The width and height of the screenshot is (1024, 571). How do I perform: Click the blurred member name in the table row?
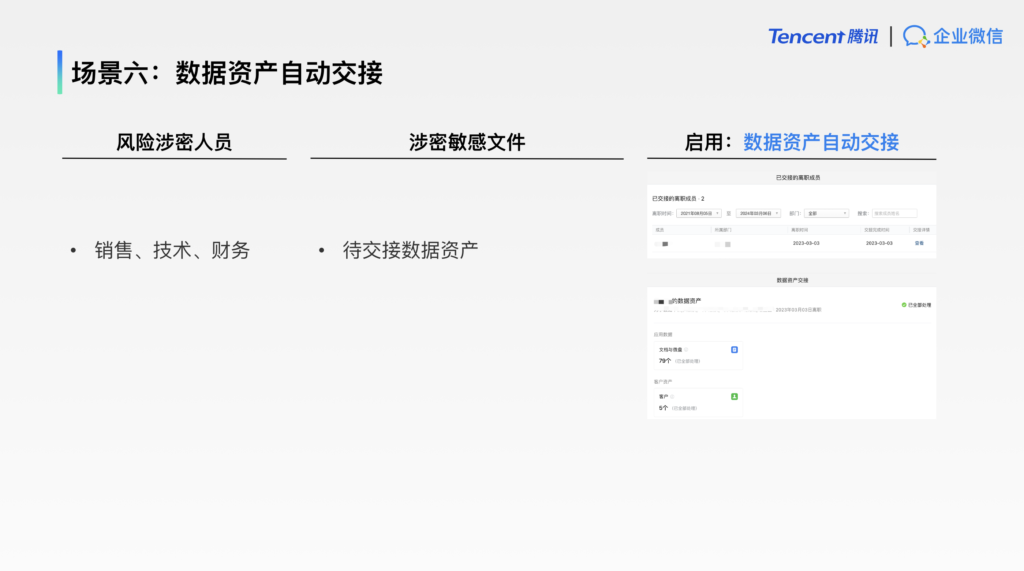[662, 244]
